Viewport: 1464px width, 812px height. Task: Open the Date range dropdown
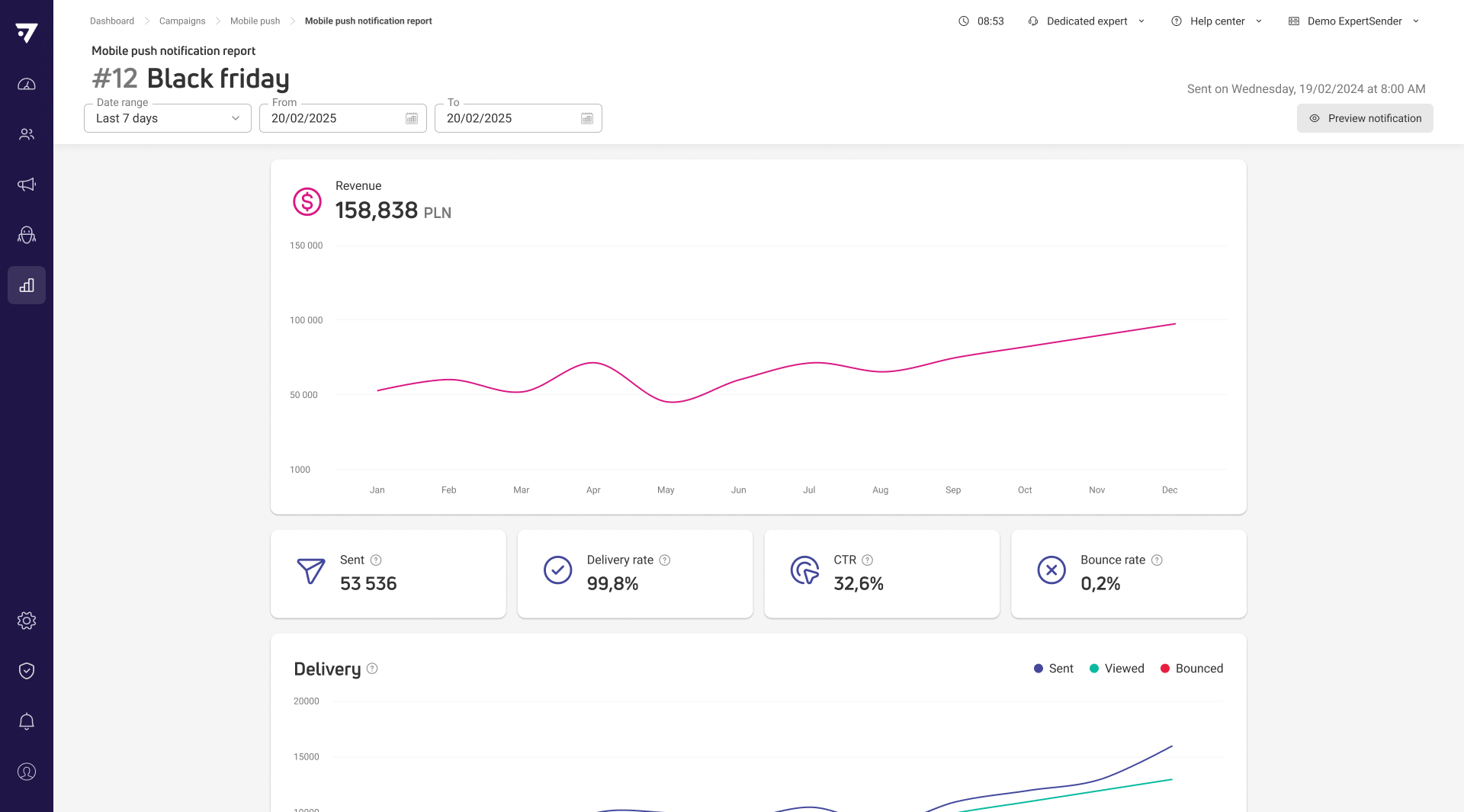coord(168,118)
